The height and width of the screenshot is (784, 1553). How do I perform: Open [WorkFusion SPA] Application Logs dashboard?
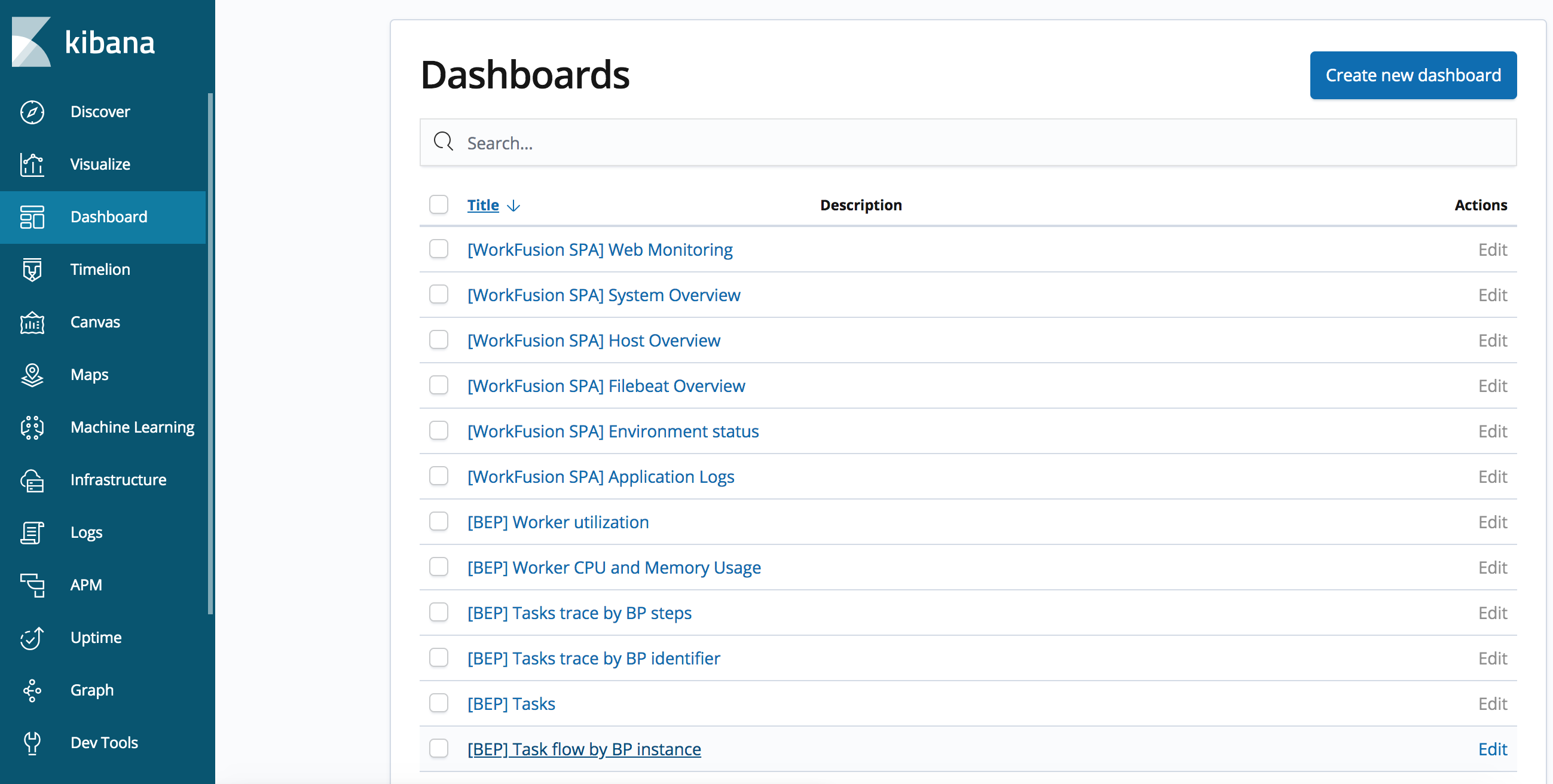[601, 477]
